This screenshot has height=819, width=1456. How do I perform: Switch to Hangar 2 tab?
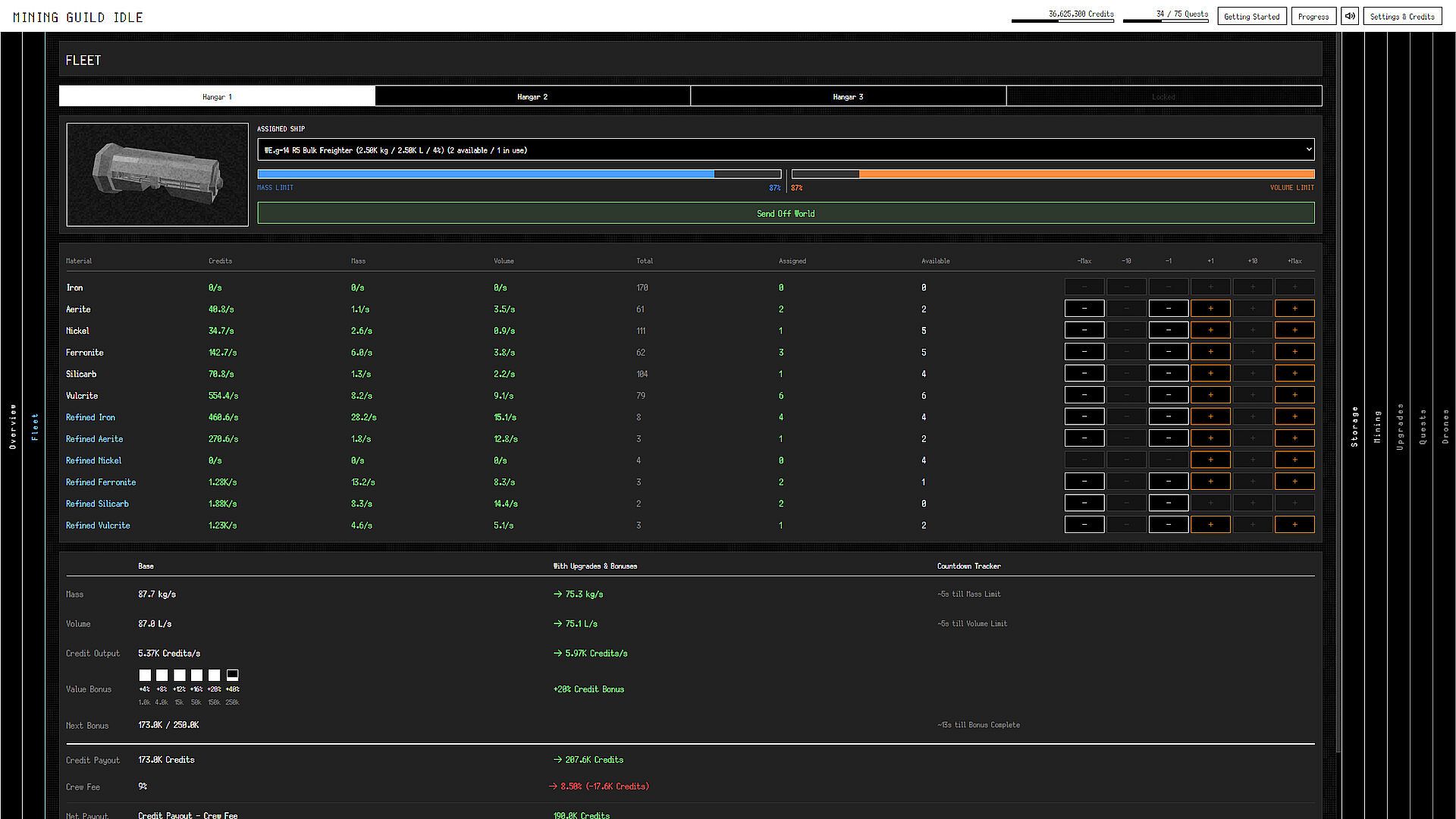click(532, 96)
